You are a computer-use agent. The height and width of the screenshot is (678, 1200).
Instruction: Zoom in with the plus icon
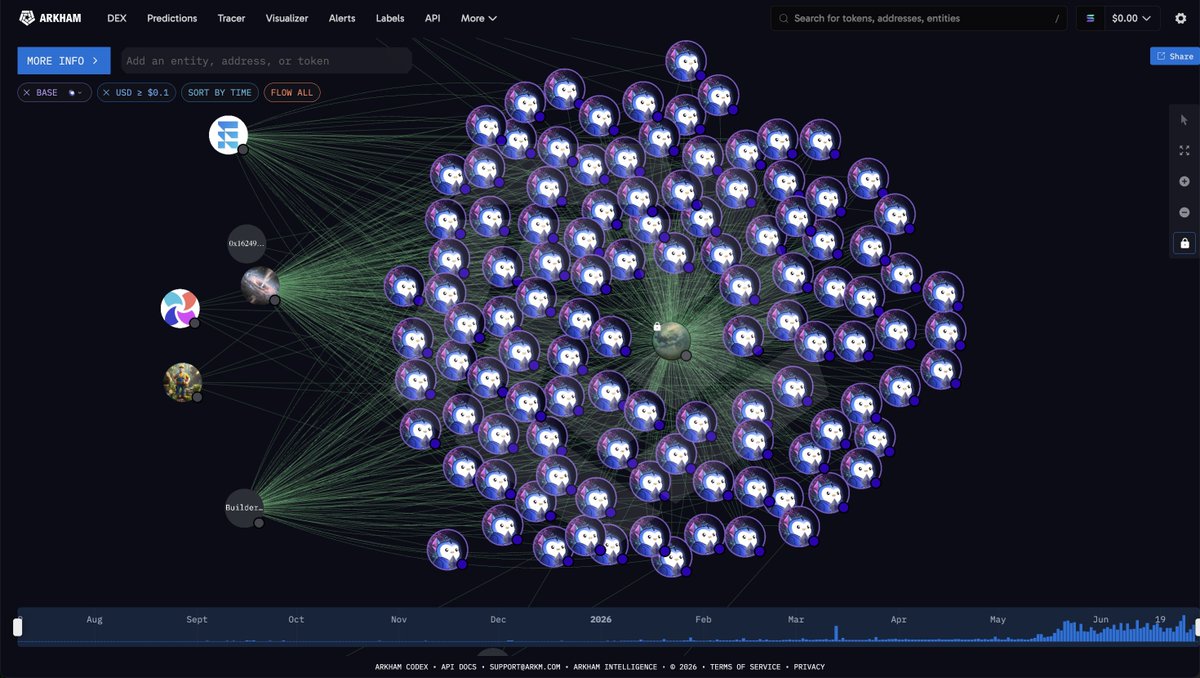click(x=1185, y=182)
